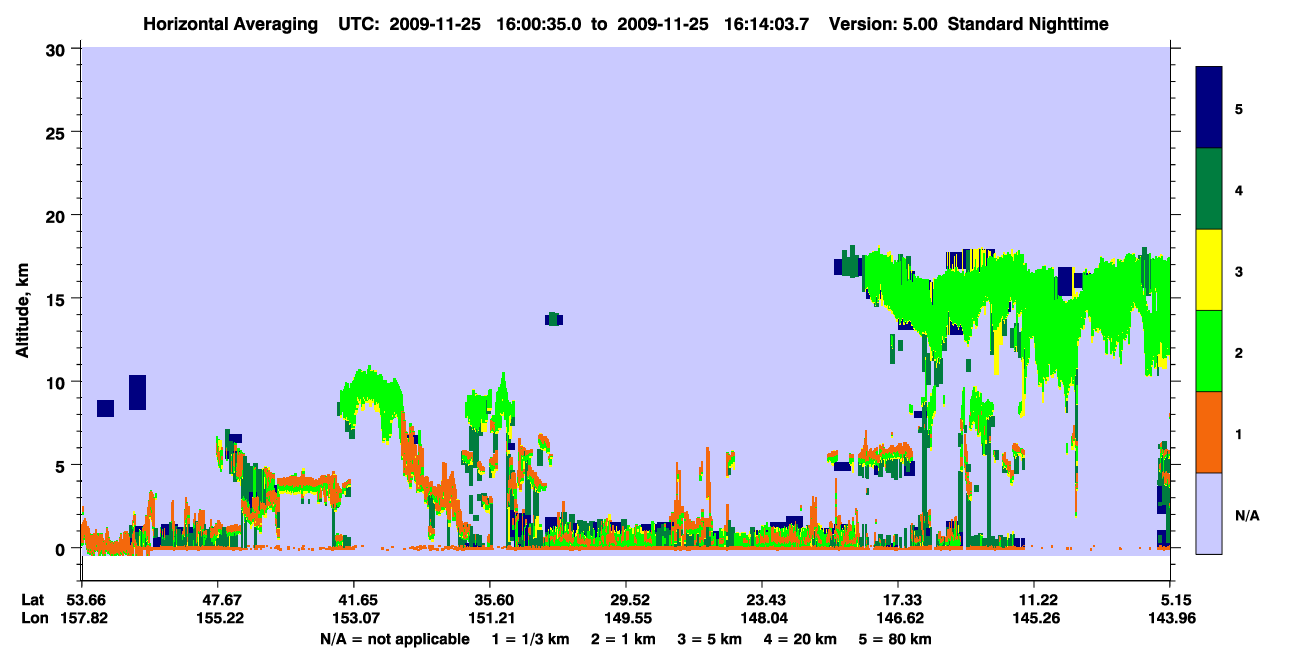Click 'Version: 5.00' in the header
Image resolution: width=1300 pixels, height=667 pixels.
[883, 23]
